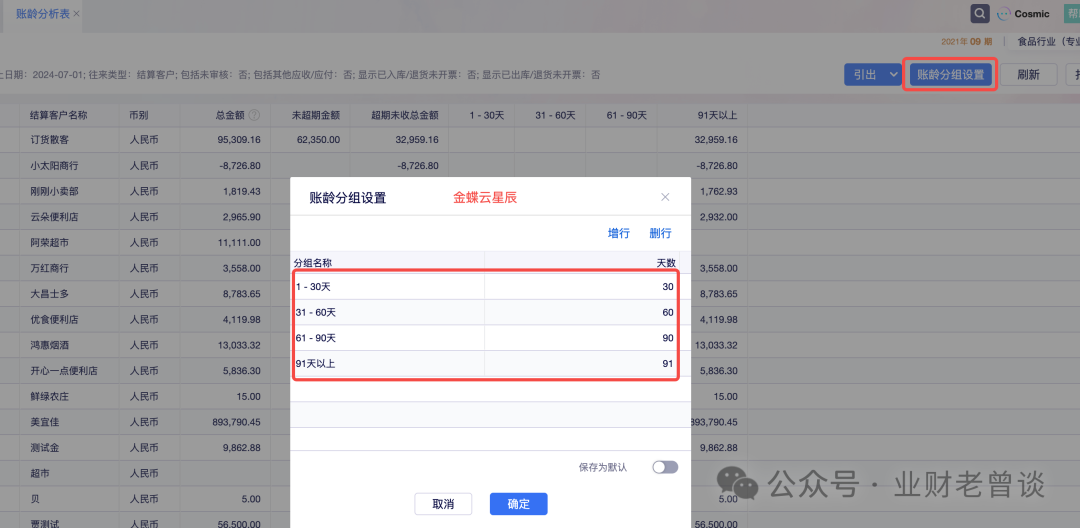Click the Cosmic assistant icon
This screenshot has width=1080, height=528.
point(1003,14)
